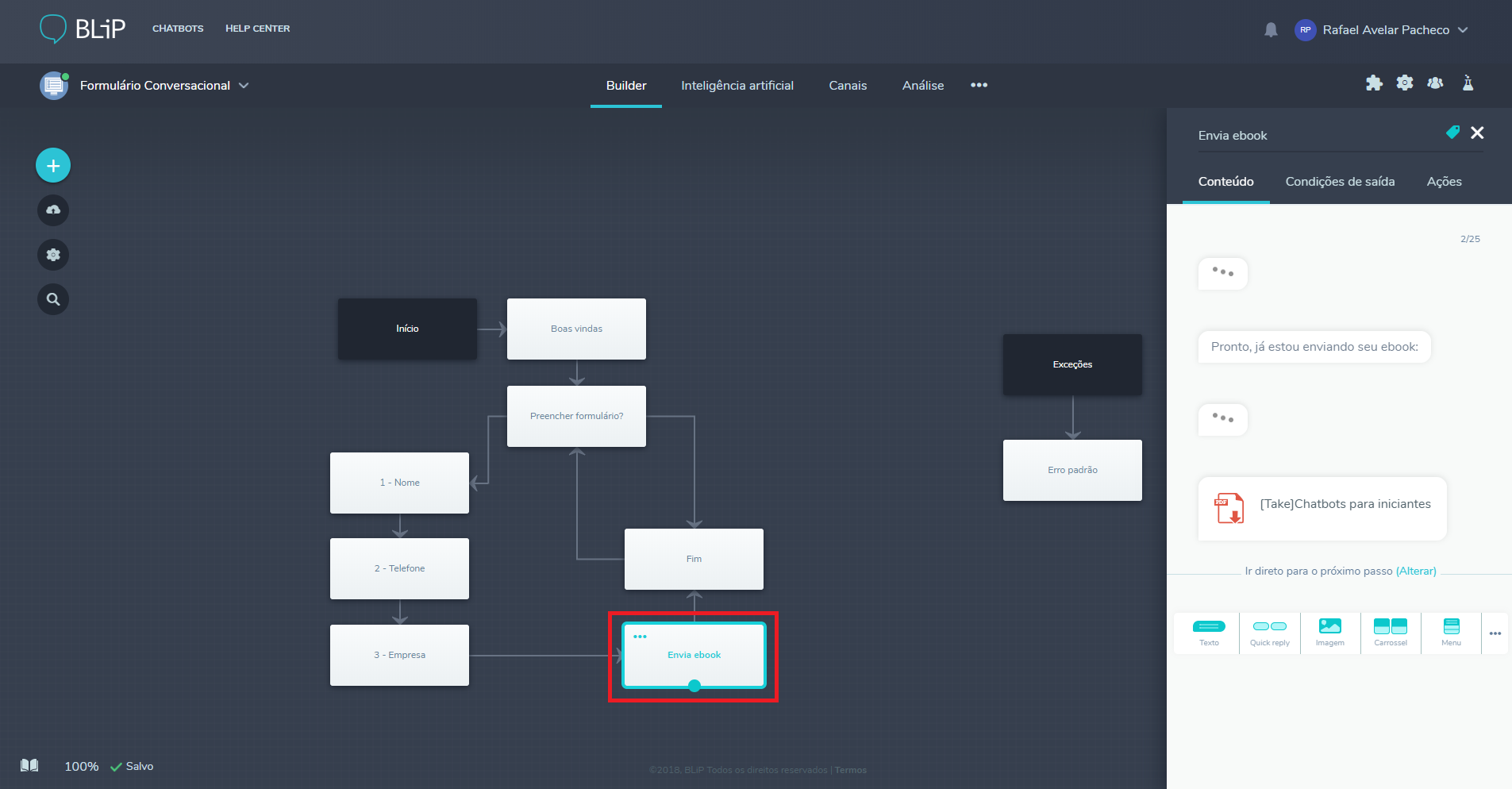This screenshot has width=1512, height=789.
Task: Edit the 'Pronto, já estou enviando seu ebook:' message
Action: [x=1314, y=347]
